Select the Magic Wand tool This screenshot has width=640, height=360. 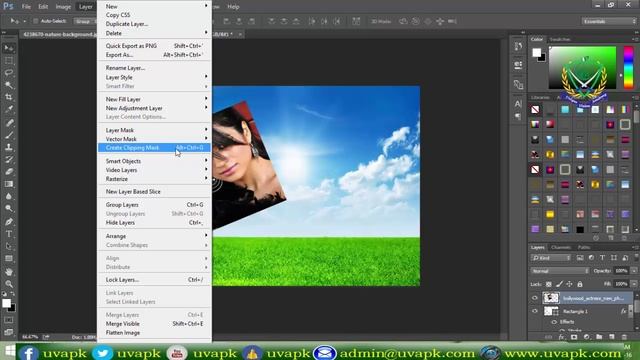(9, 85)
